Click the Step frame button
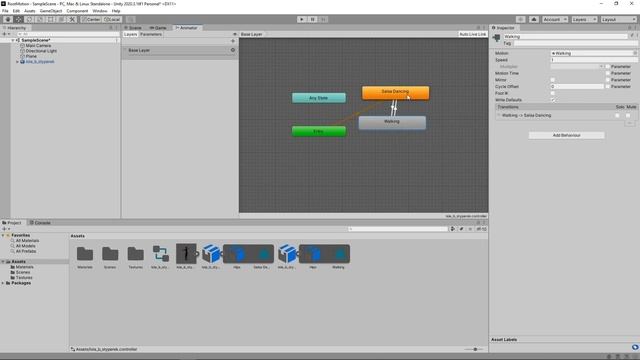The width and height of the screenshot is (640, 360). pos(323,19)
